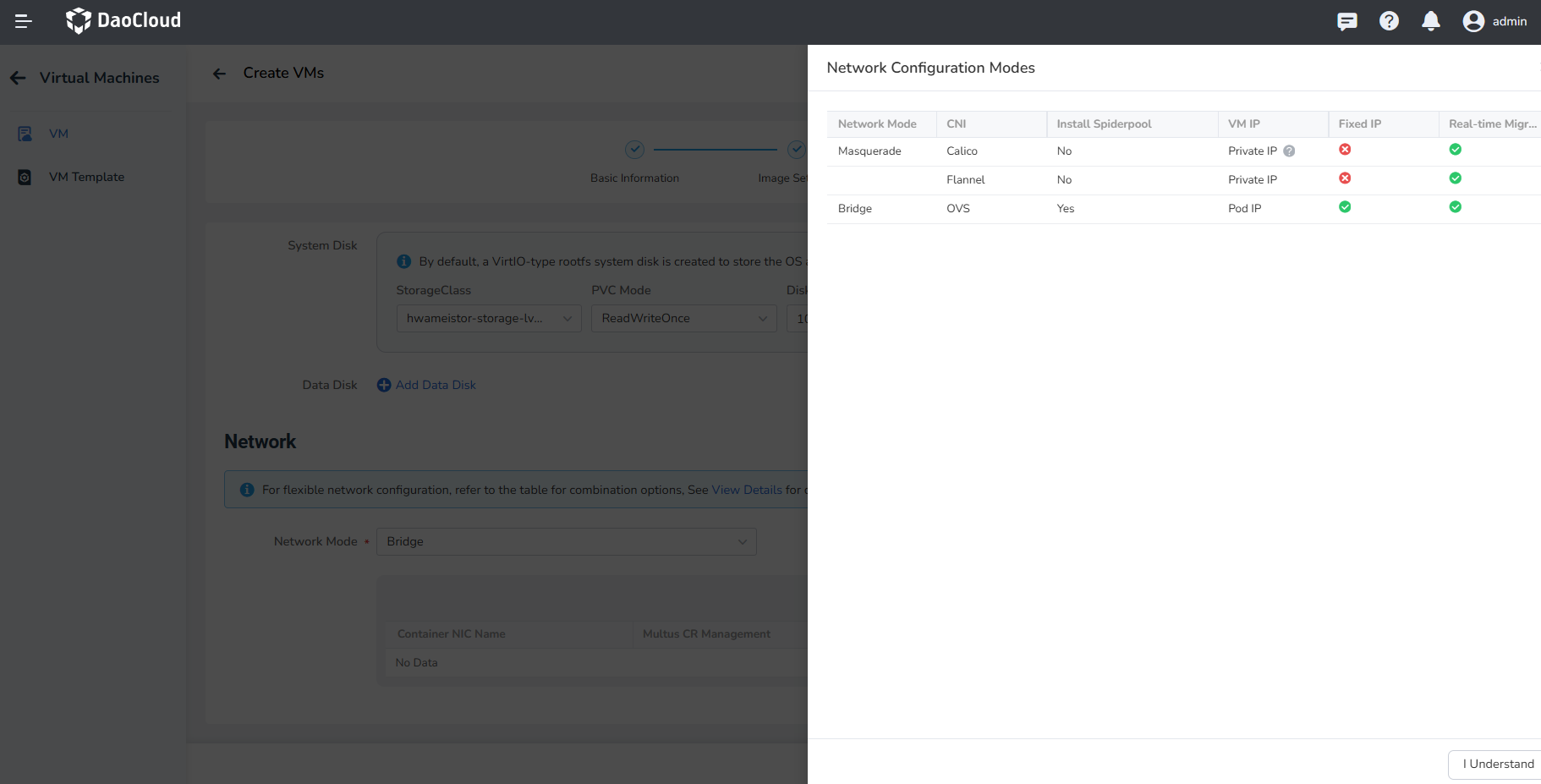The image size is (1541, 784).
Task: Go back to Virtual Machines list
Action: (17, 77)
